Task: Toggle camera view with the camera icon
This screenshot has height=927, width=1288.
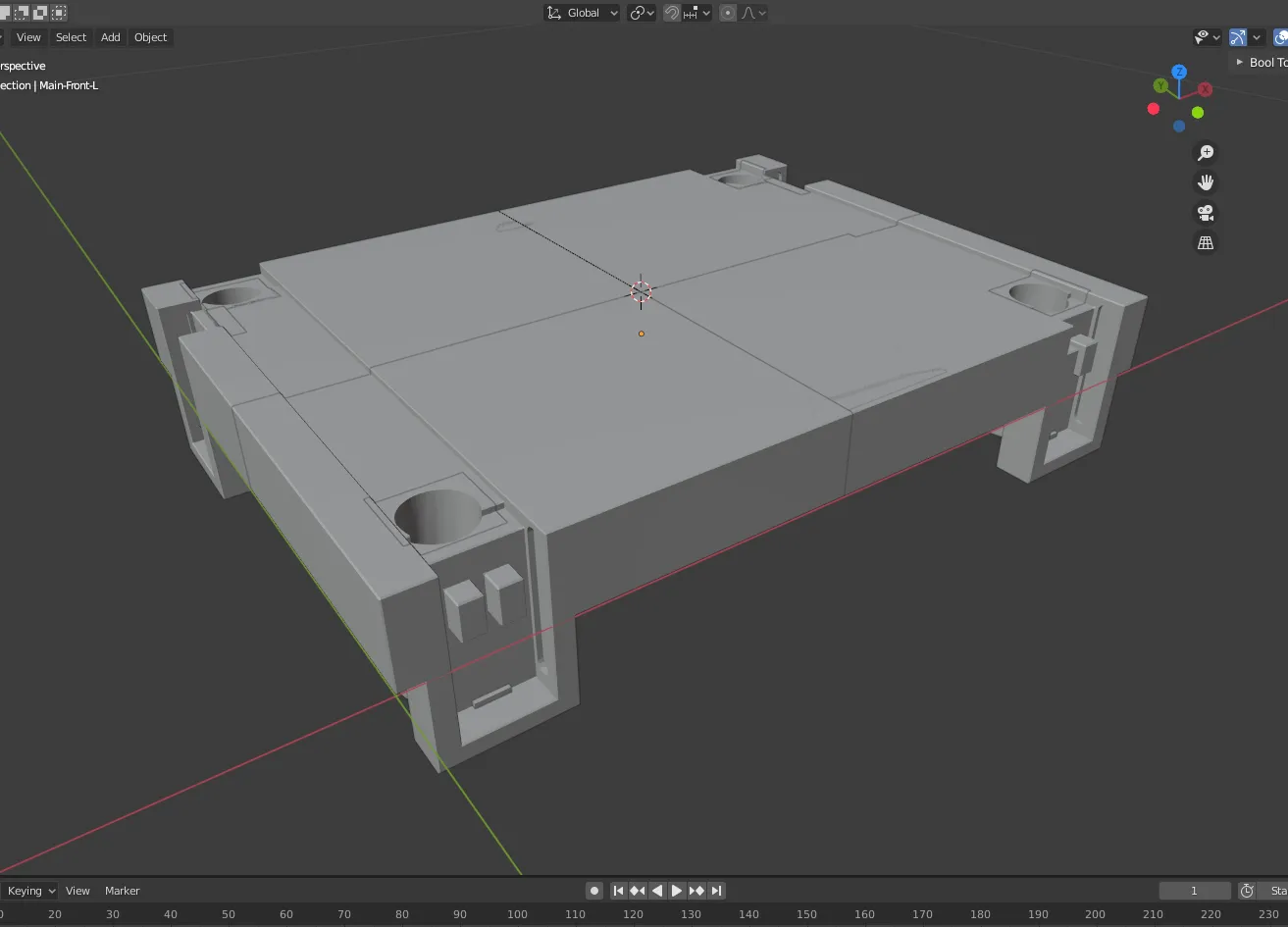Action: (x=1206, y=213)
